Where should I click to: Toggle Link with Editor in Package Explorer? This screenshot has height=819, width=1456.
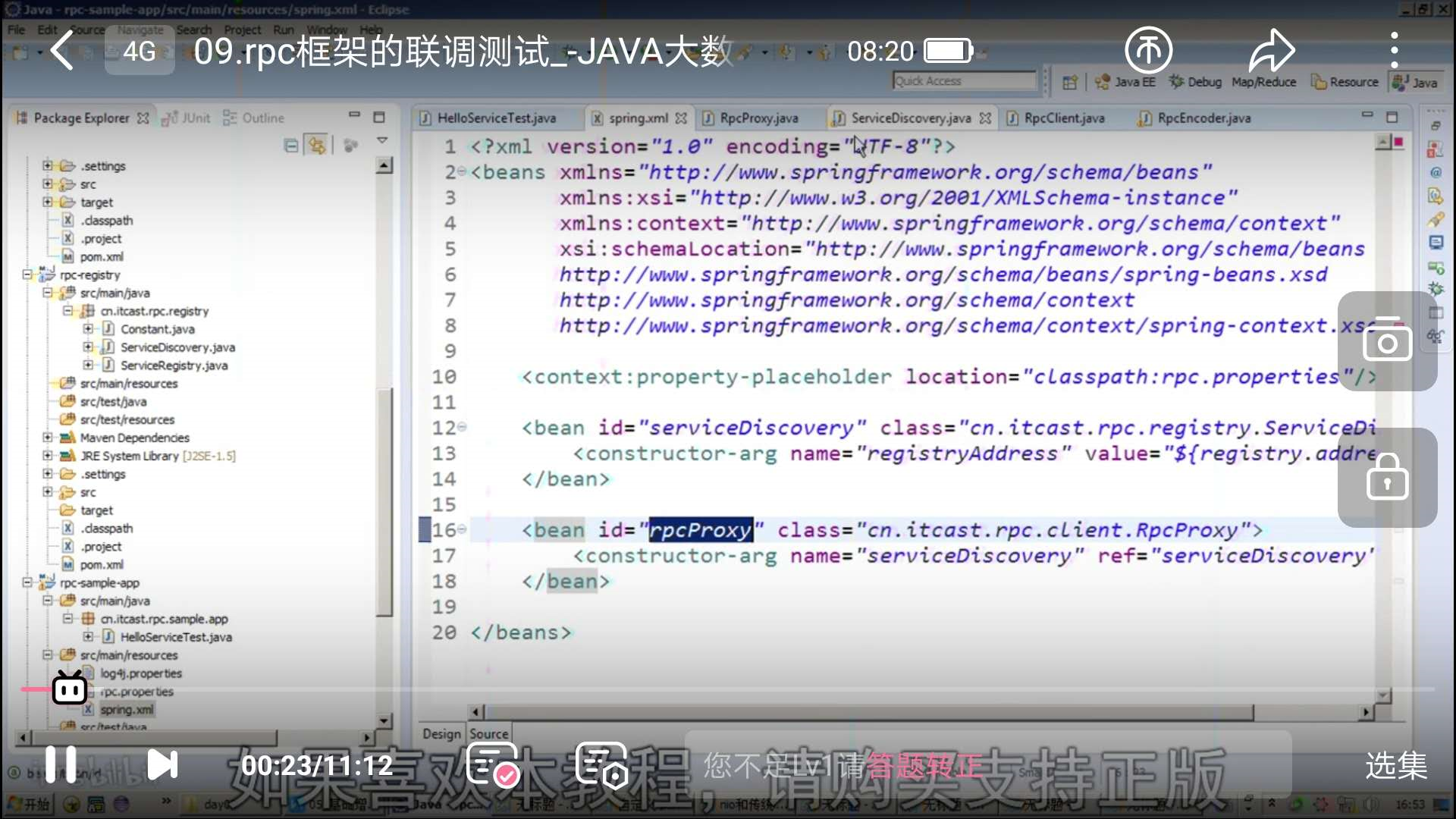316,145
